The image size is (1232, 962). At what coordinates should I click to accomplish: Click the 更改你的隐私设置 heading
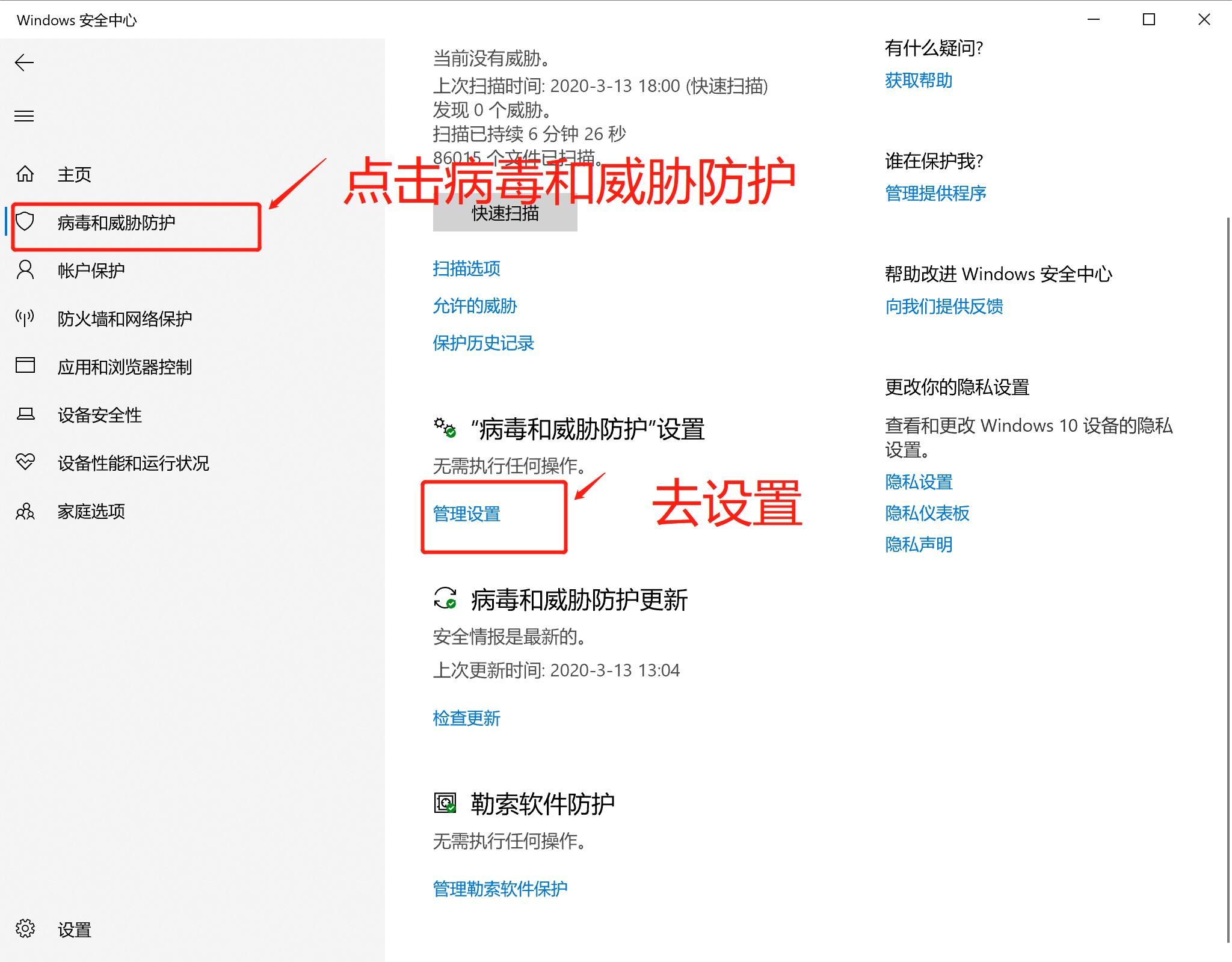[957, 387]
